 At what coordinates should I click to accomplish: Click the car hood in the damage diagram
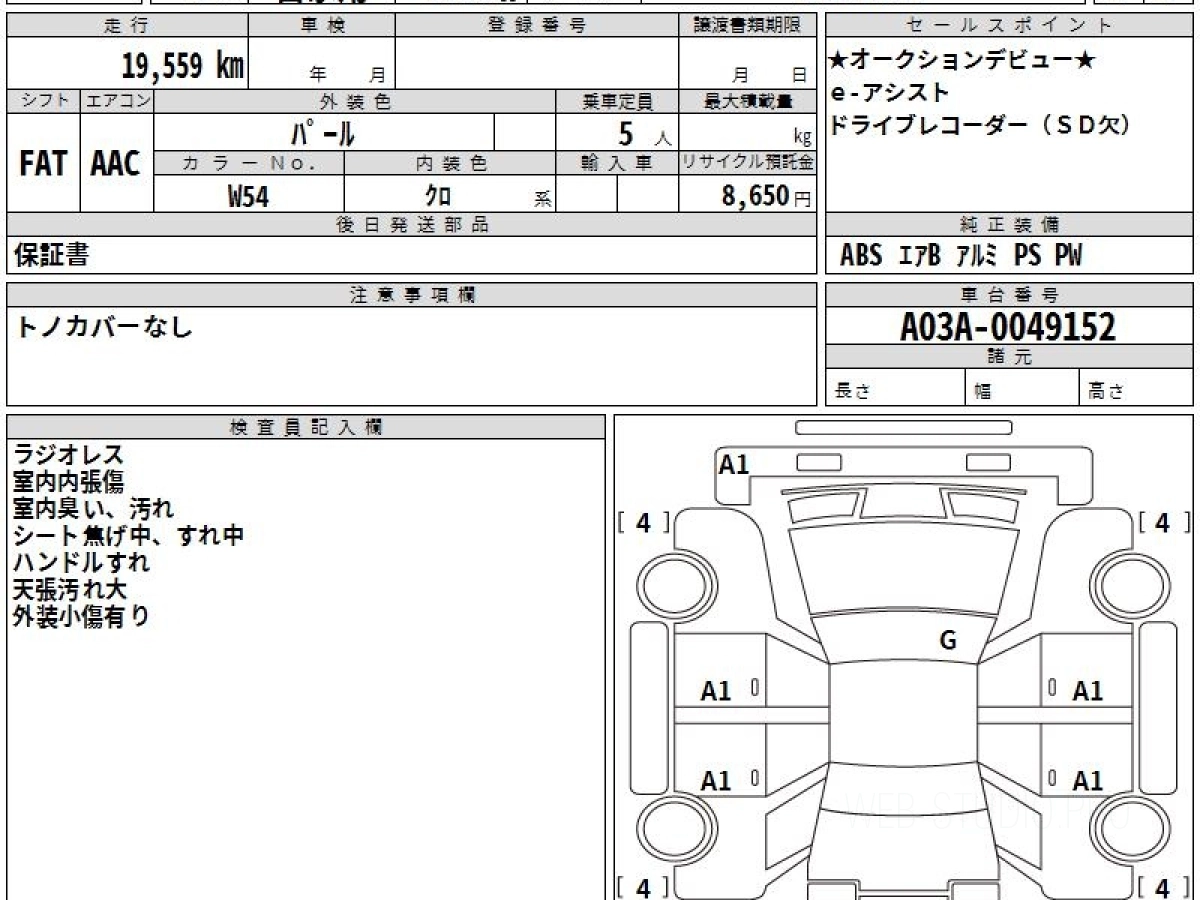point(903,570)
